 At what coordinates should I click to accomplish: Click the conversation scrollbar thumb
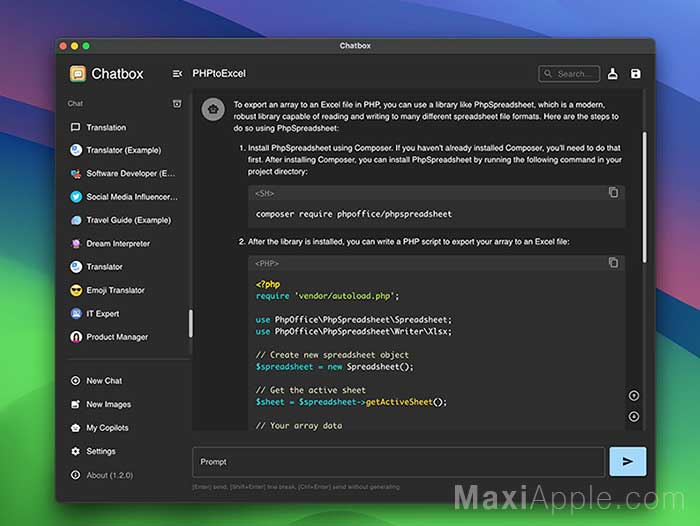[x=644, y=197]
